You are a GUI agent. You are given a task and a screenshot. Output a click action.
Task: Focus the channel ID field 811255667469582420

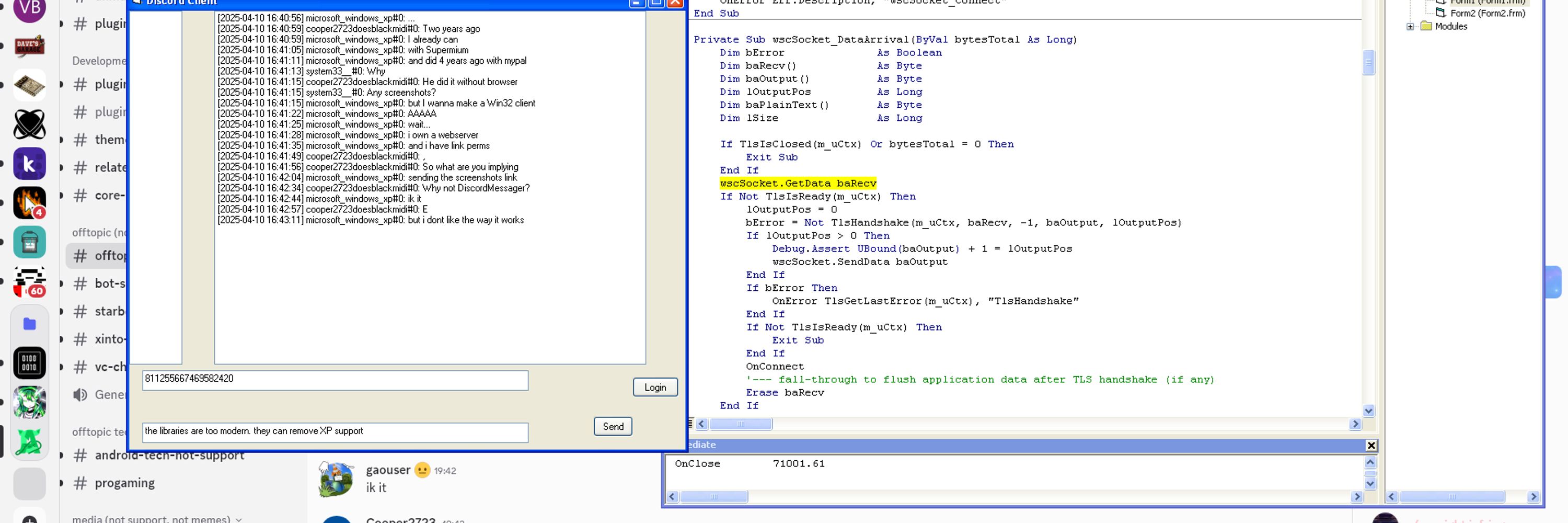click(x=335, y=380)
